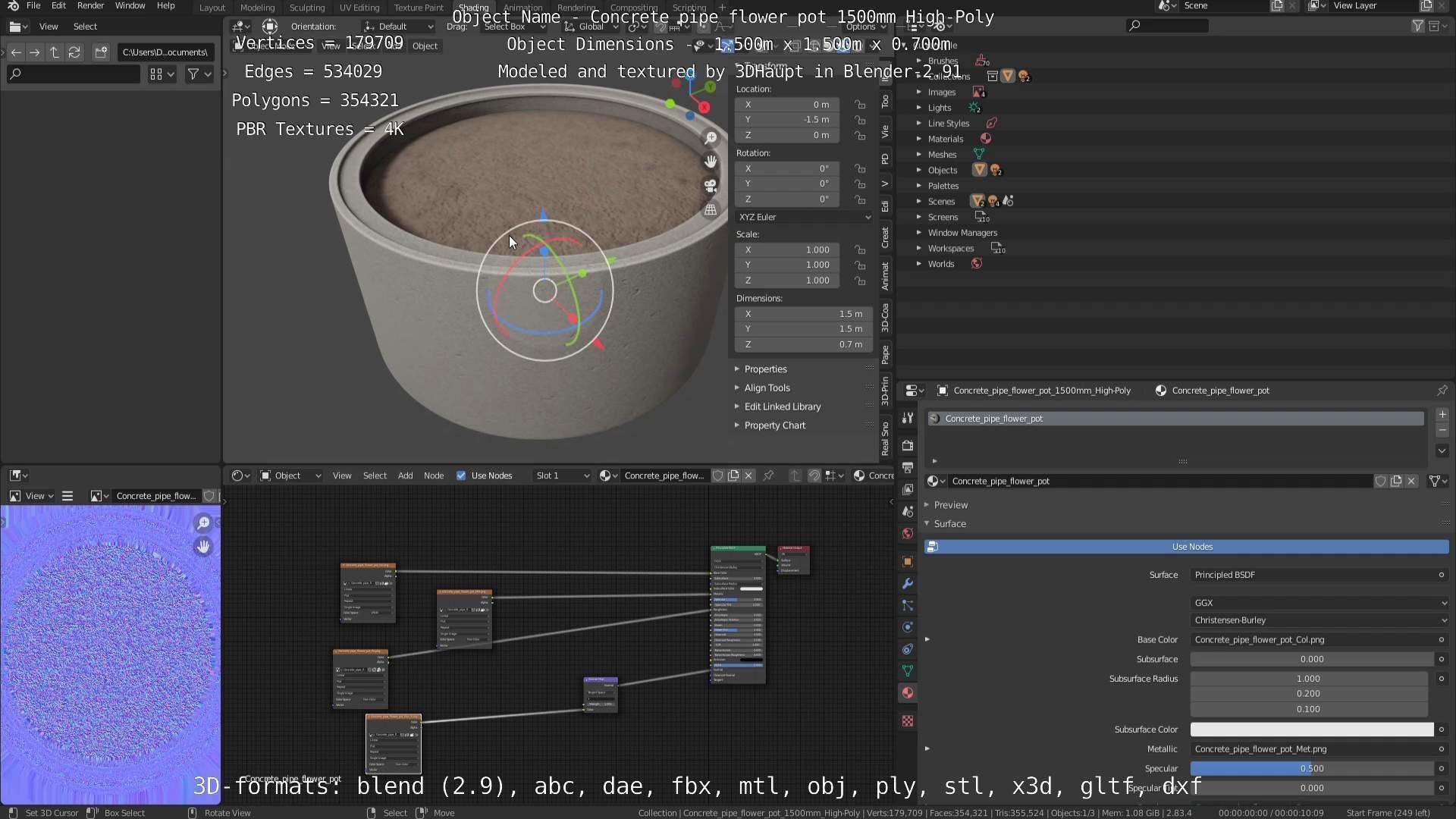Click the parent directory up arrow icon
Image resolution: width=1456 pixels, height=819 pixels.
pos(55,52)
